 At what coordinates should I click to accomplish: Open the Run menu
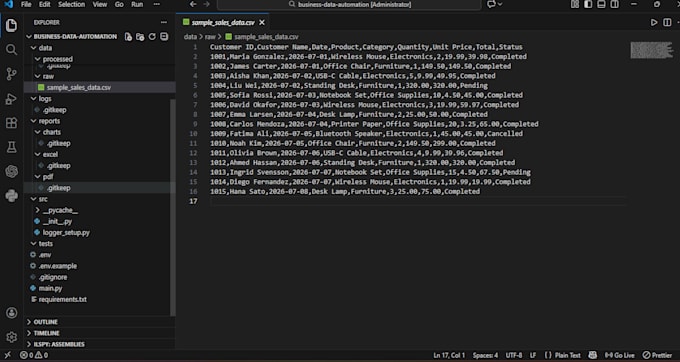137,4
